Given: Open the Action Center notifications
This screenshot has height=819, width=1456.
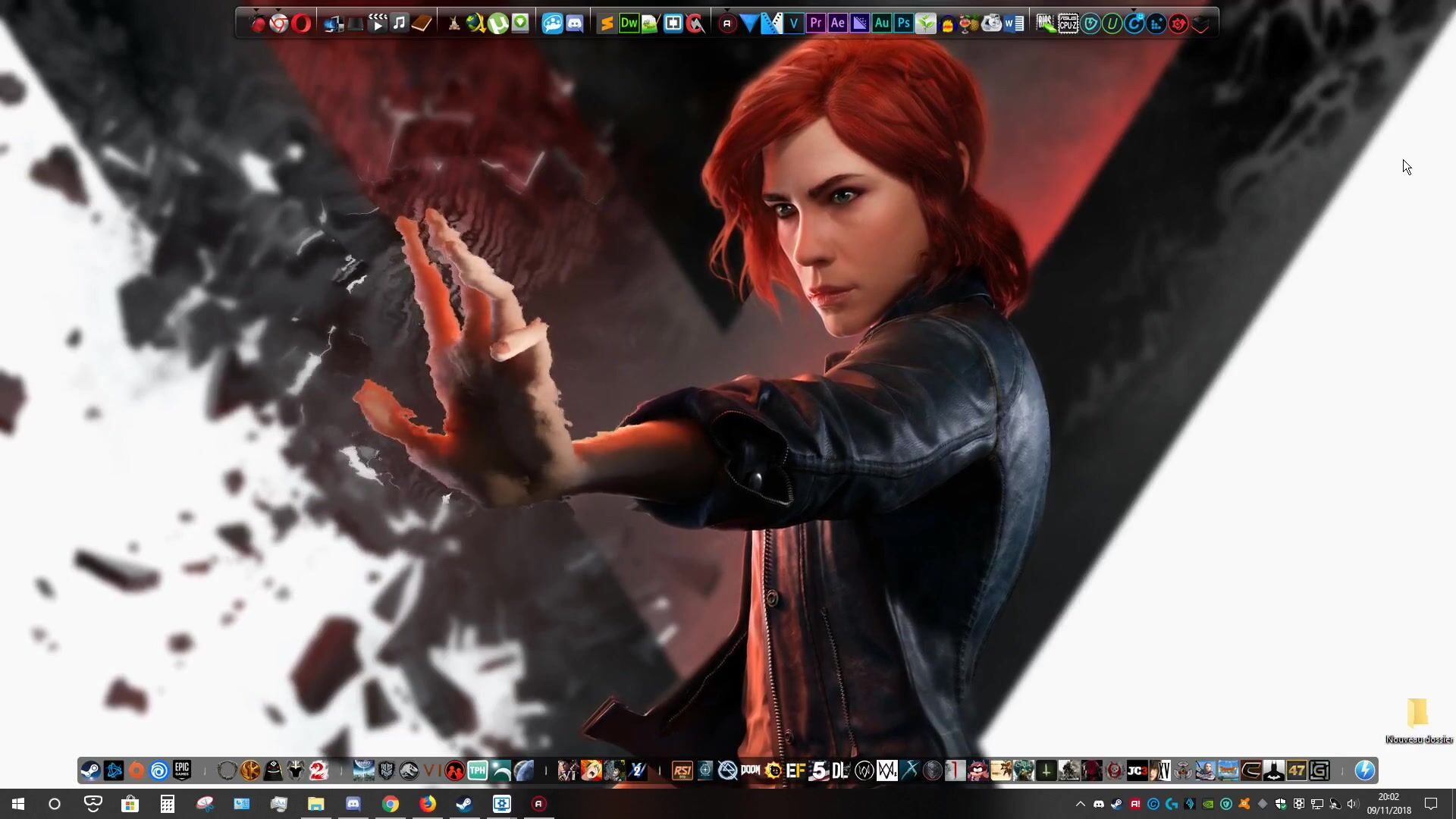Looking at the screenshot, I should tap(1431, 804).
